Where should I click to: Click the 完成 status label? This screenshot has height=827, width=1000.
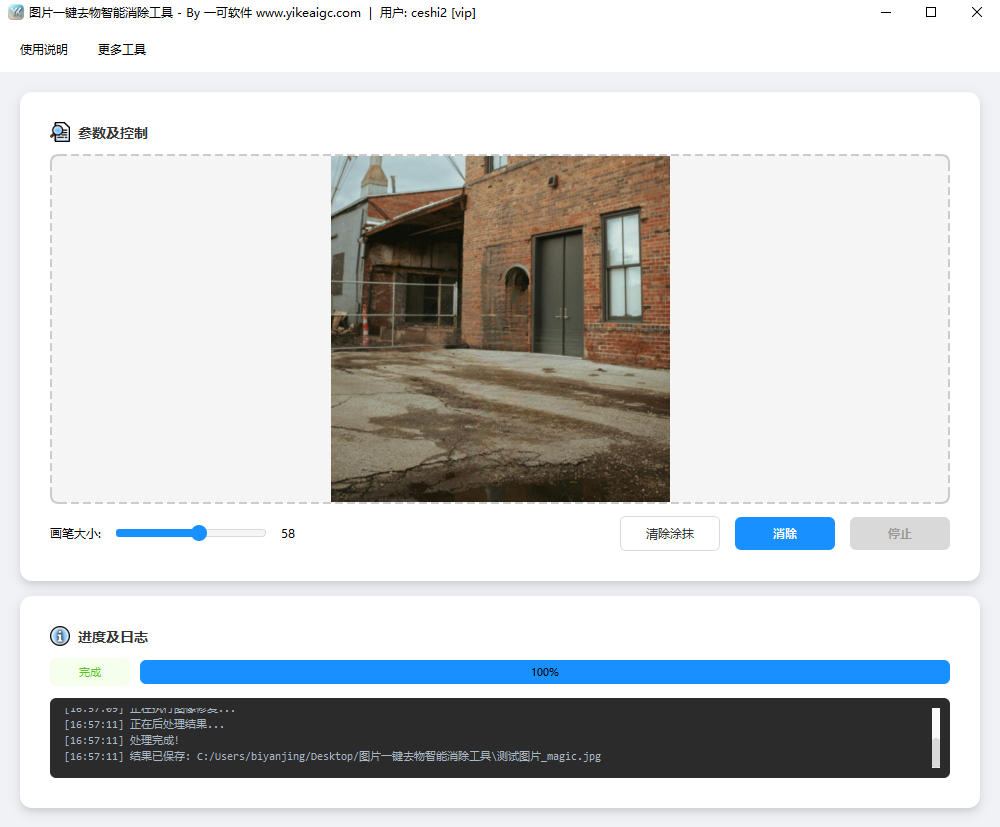click(x=89, y=671)
